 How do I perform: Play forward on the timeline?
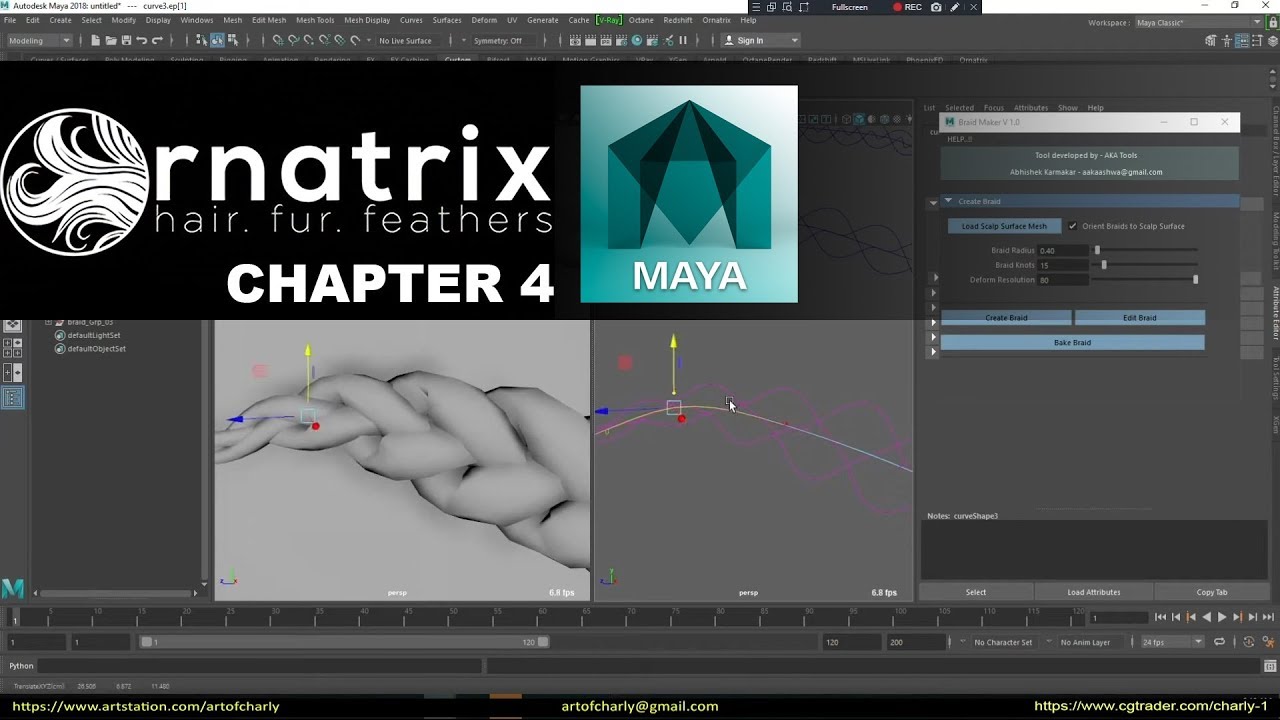(1221, 617)
